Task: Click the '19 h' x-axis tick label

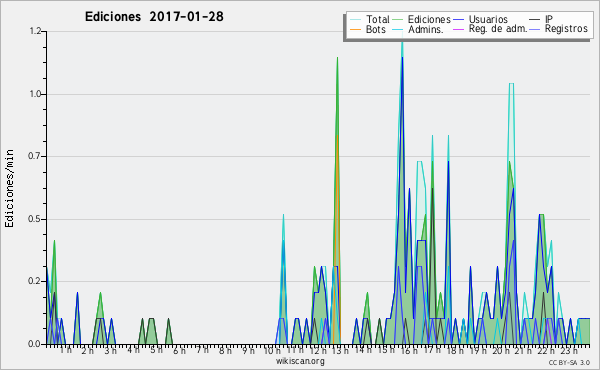Action: point(478,351)
